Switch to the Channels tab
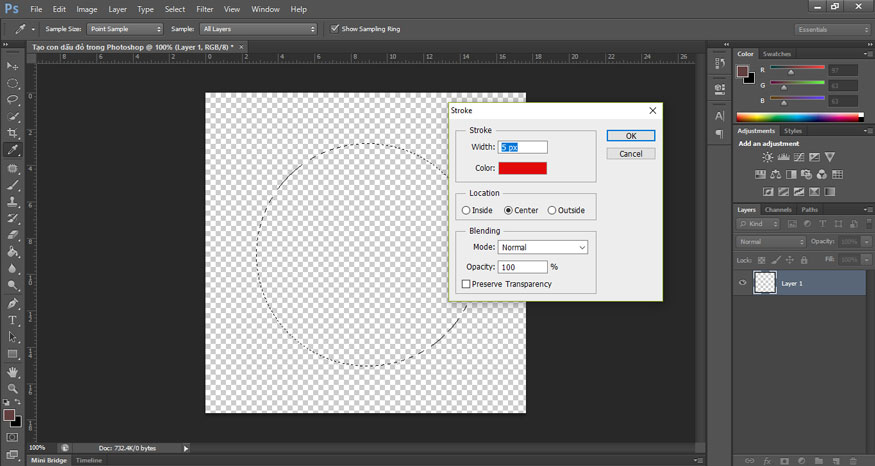This screenshot has height=466, width=875. 778,210
